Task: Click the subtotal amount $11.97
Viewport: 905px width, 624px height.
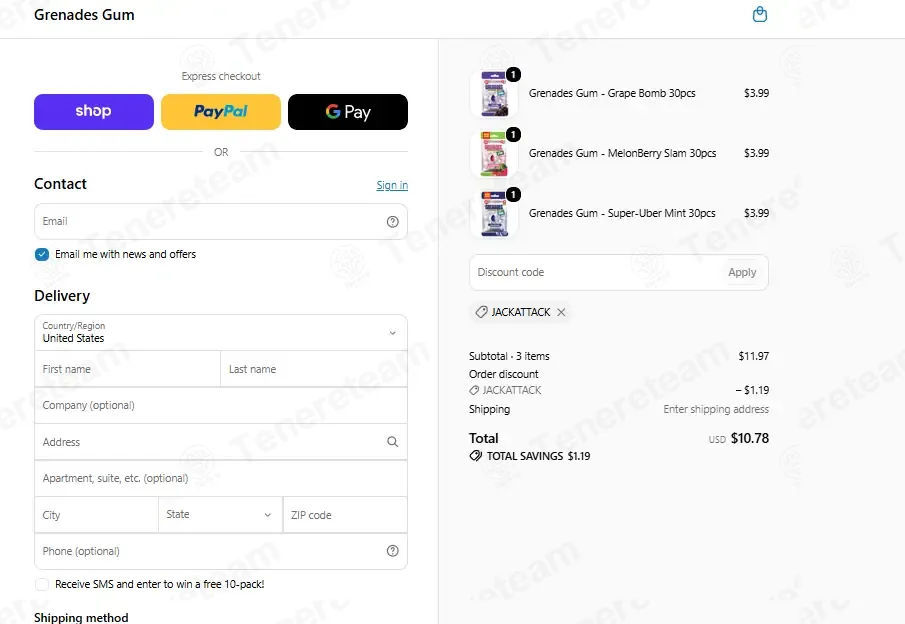Action: click(753, 356)
